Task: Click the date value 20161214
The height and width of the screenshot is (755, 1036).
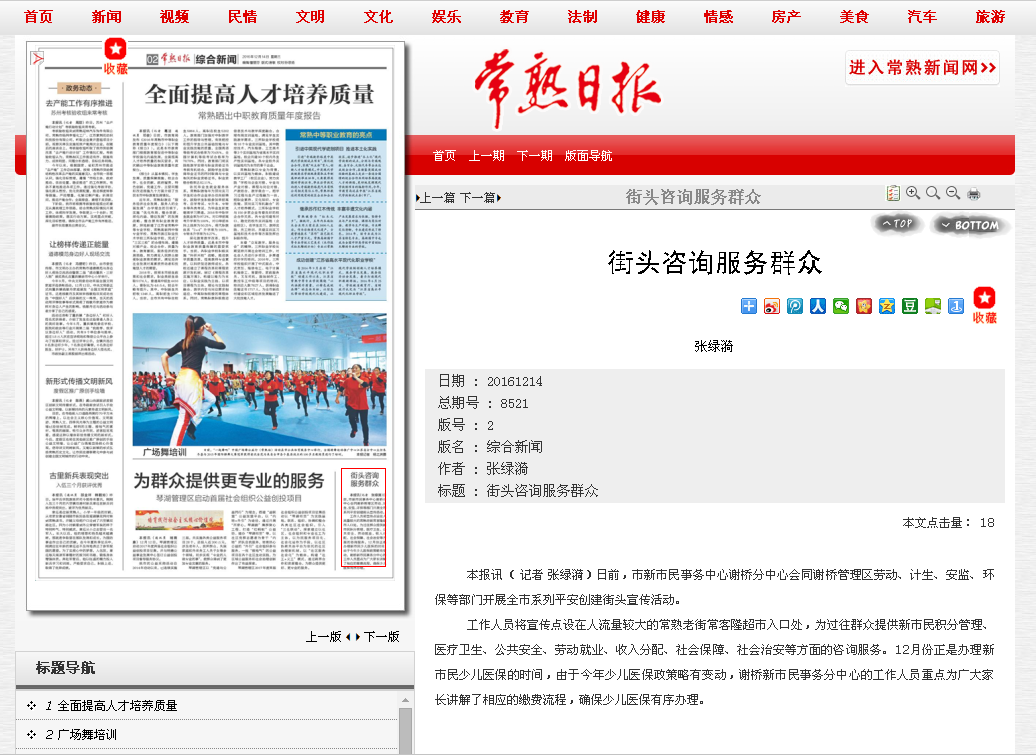Action: pos(515,381)
